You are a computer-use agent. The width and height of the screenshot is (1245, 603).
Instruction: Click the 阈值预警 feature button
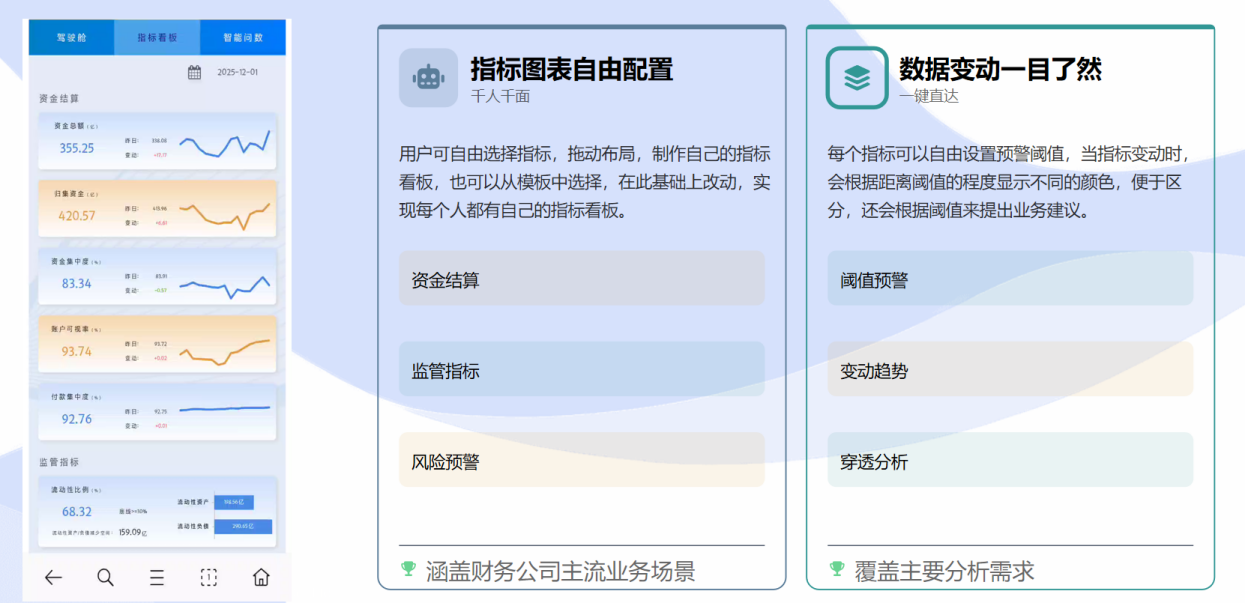pos(1010,279)
